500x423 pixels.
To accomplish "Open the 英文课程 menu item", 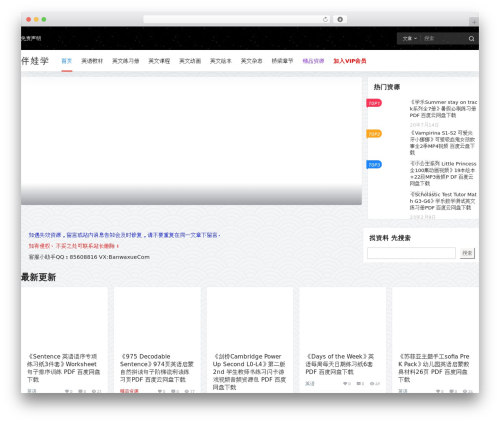I will (x=159, y=61).
